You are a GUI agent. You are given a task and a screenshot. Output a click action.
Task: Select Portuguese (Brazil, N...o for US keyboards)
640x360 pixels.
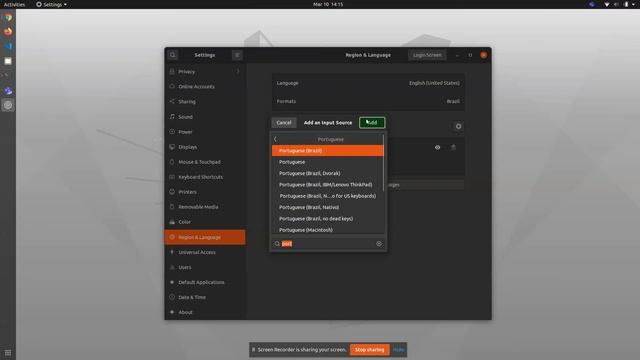(x=327, y=196)
